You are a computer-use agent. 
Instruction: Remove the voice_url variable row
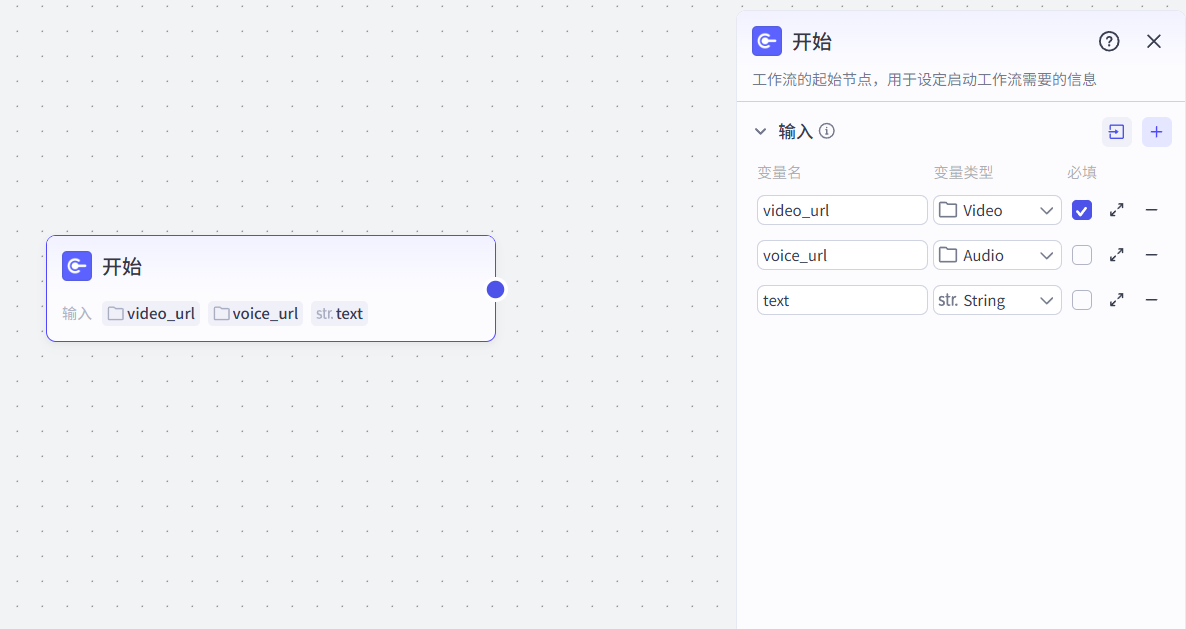pos(1152,255)
